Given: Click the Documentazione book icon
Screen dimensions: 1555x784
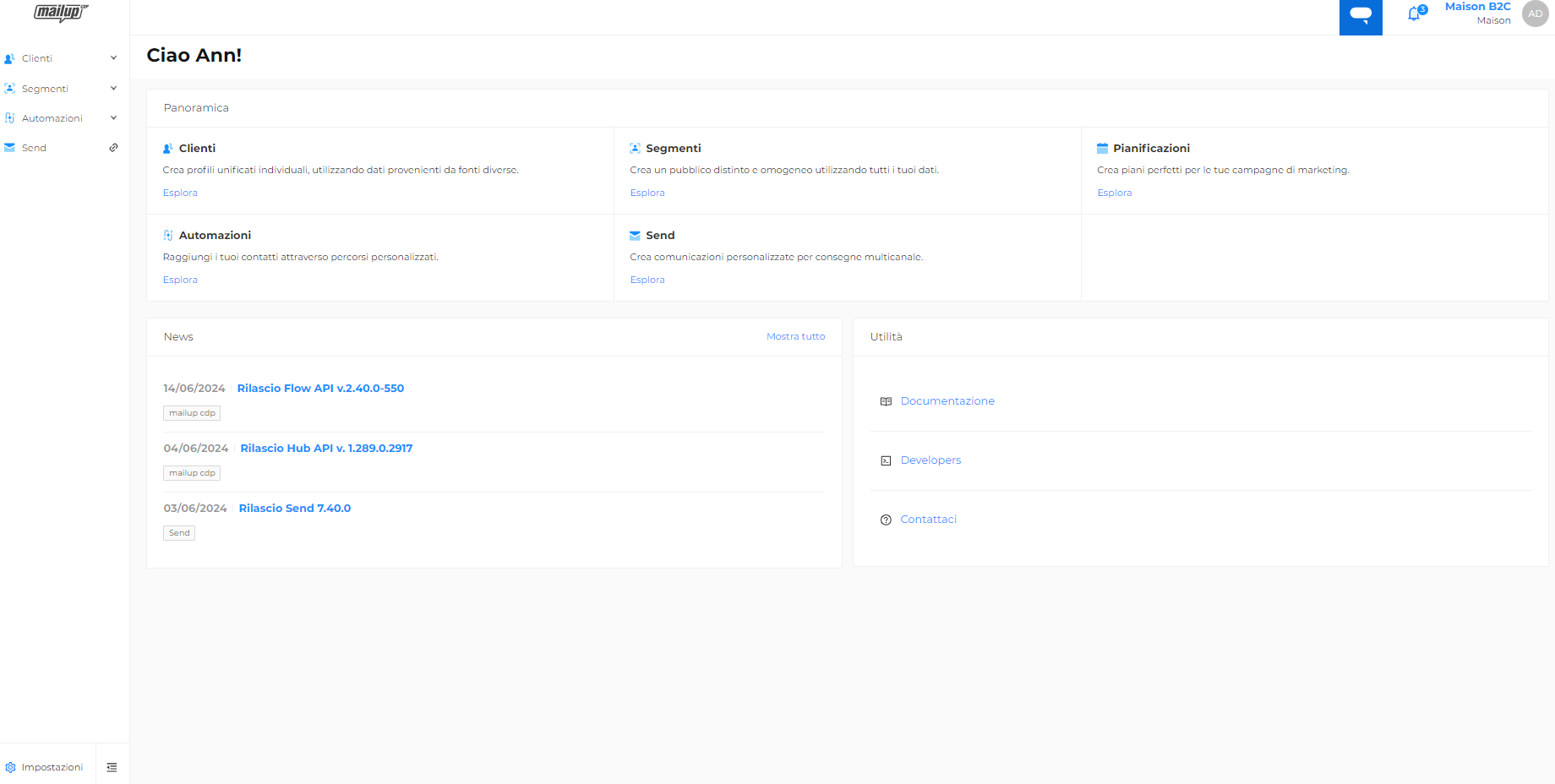Looking at the screenshot, I should tap(886, 401).
